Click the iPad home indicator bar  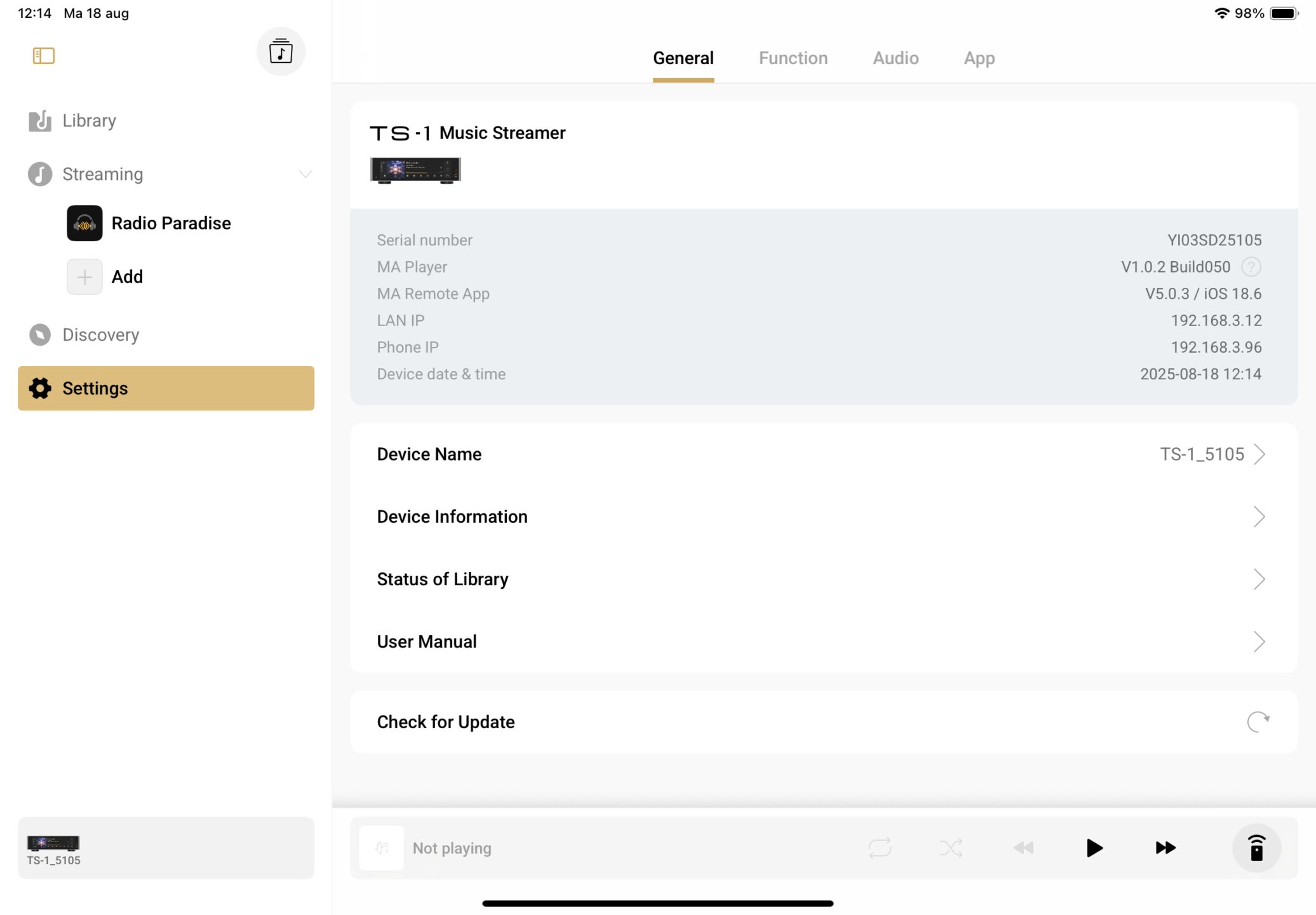(658, 903)
